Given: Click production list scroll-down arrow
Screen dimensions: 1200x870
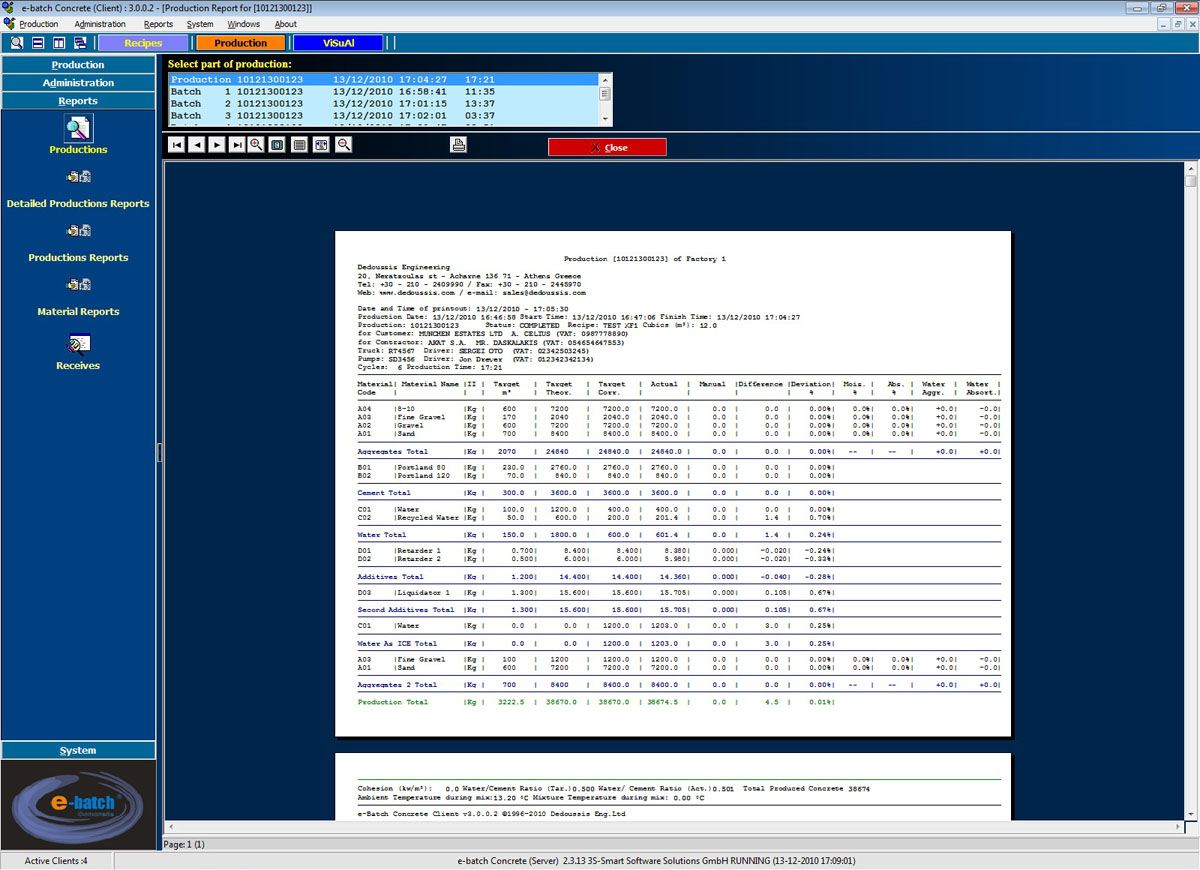Looking at the screenshot, I should click(605, 120).
